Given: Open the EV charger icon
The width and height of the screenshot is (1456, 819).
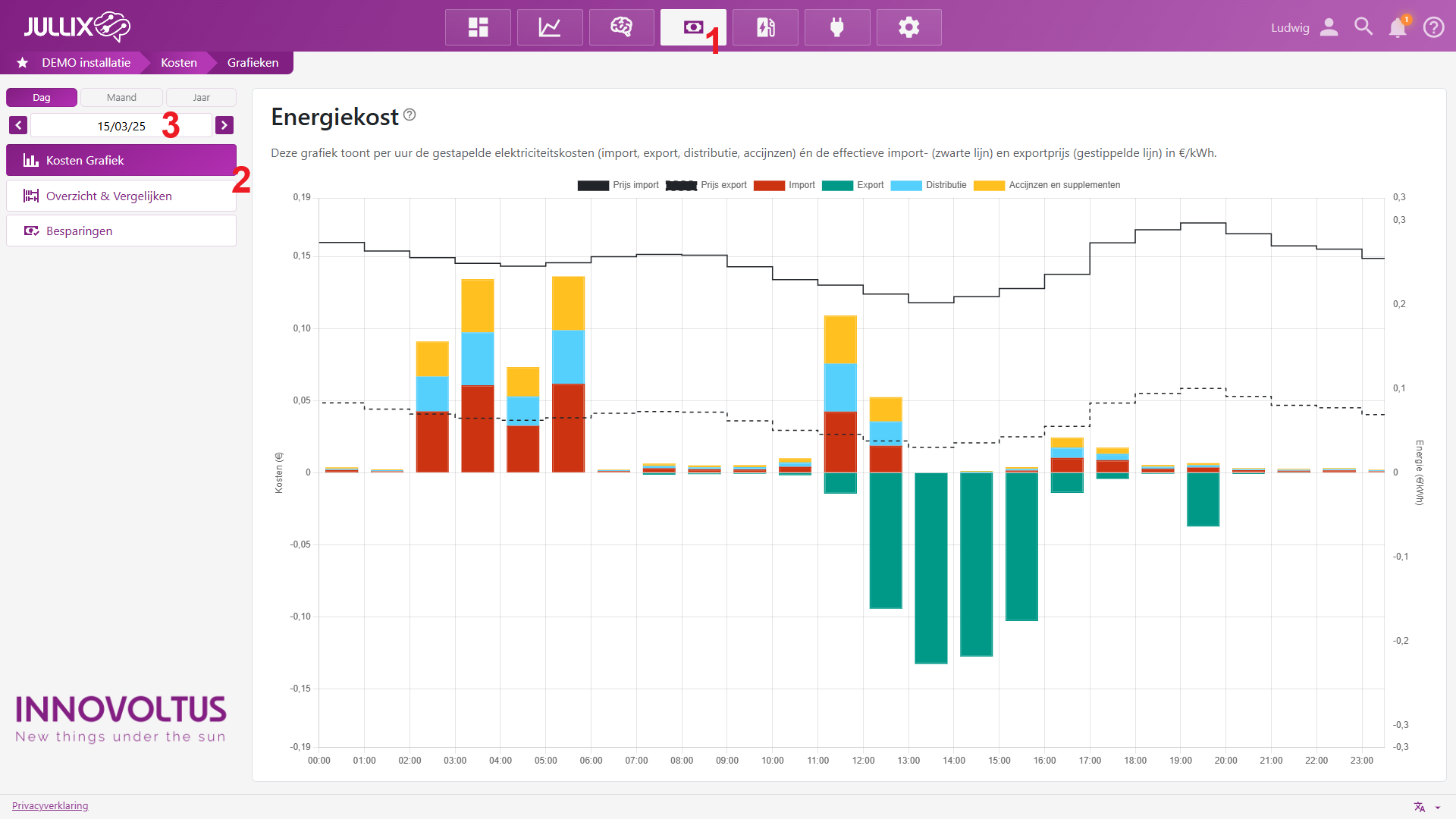Looking at the screenshot, I should tap(765, 27).
